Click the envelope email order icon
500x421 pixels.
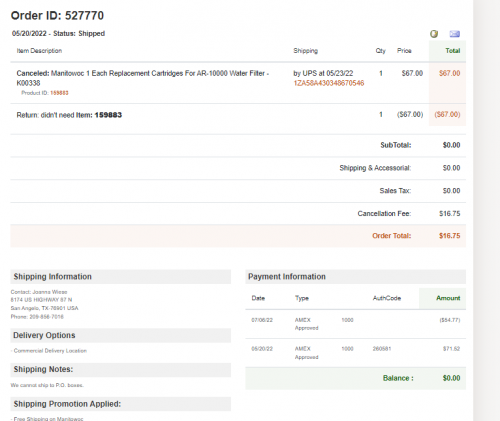(x=454, y=34)
